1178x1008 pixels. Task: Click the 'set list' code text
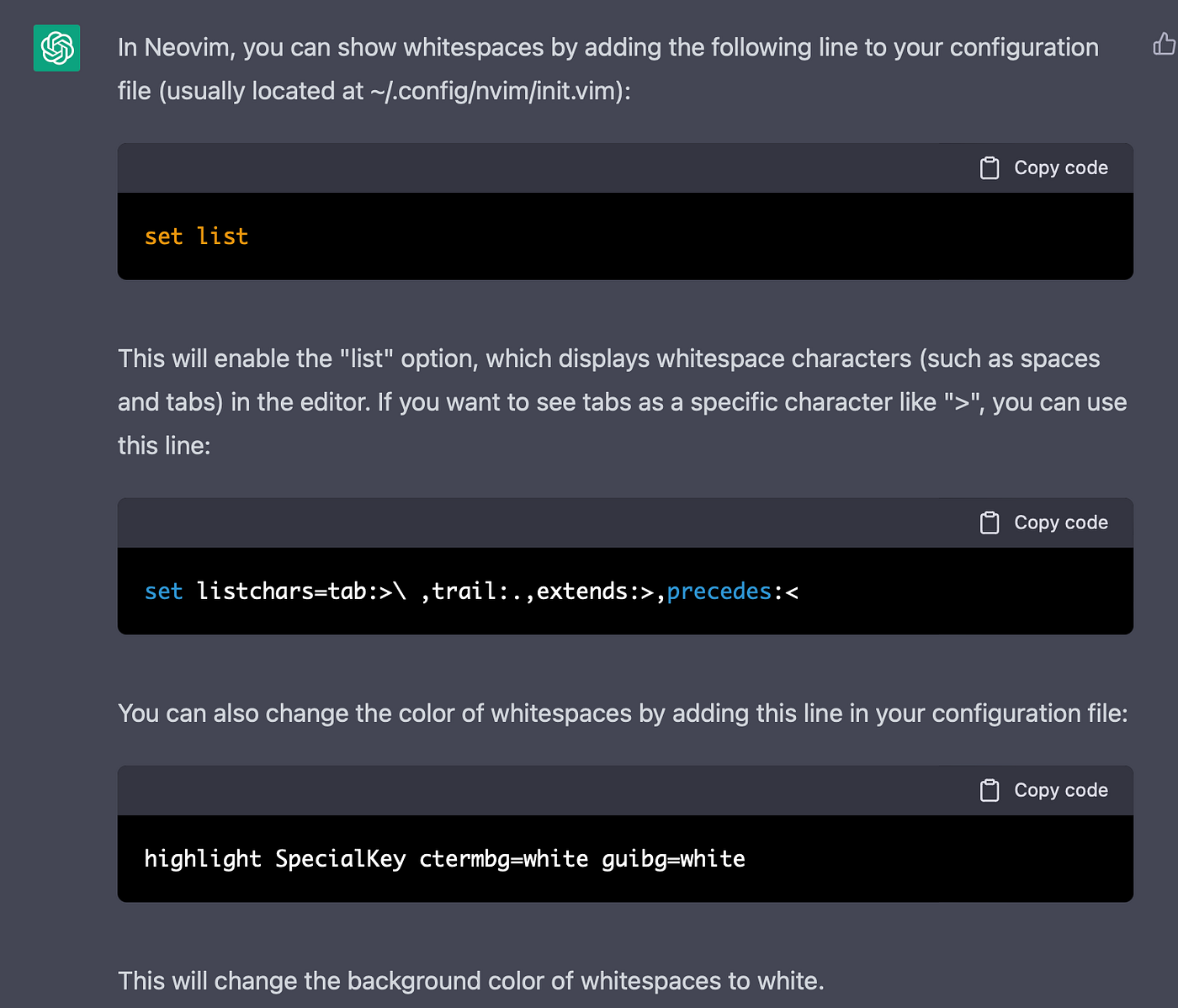[196, 236]
